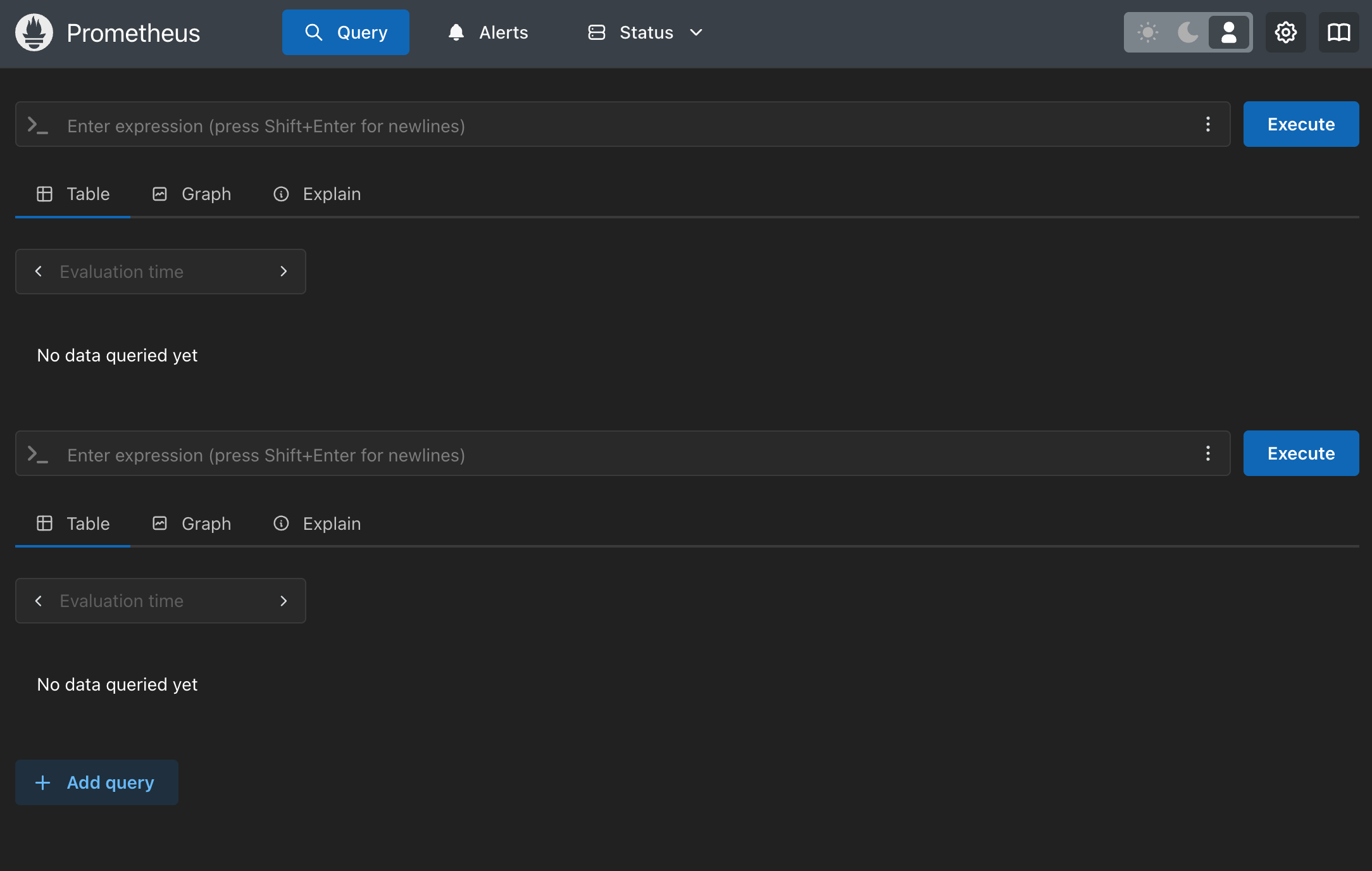
Task: Switch to dark theme moon toggle
Action: (1188, 32)
